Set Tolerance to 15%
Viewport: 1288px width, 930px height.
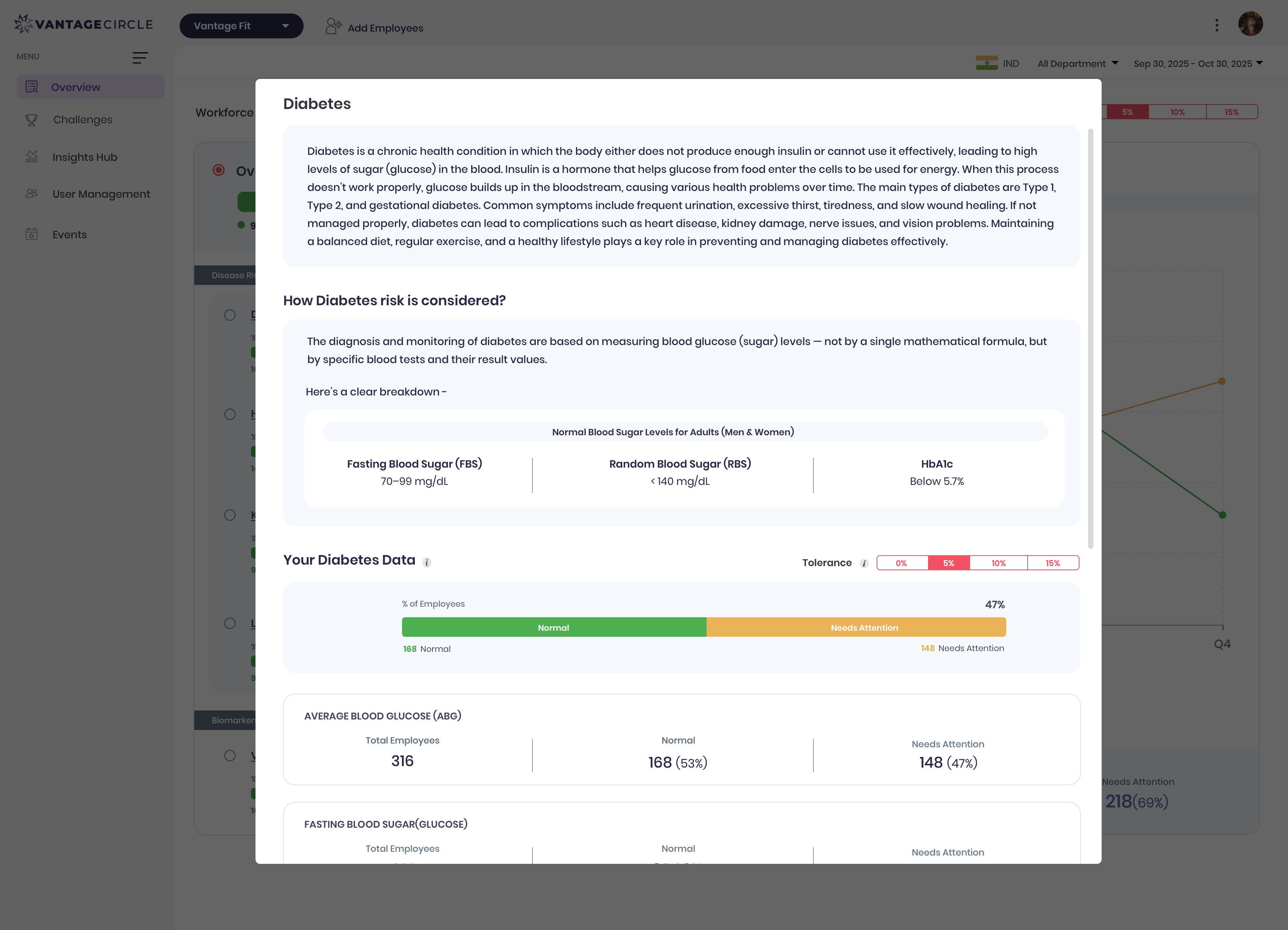coord(1052,562)
